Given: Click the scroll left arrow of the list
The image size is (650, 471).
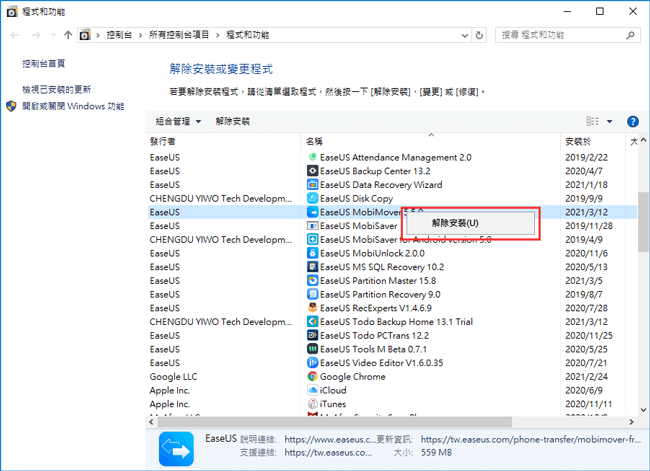Looking at the screenshot, I should click(x=152, y=422).
